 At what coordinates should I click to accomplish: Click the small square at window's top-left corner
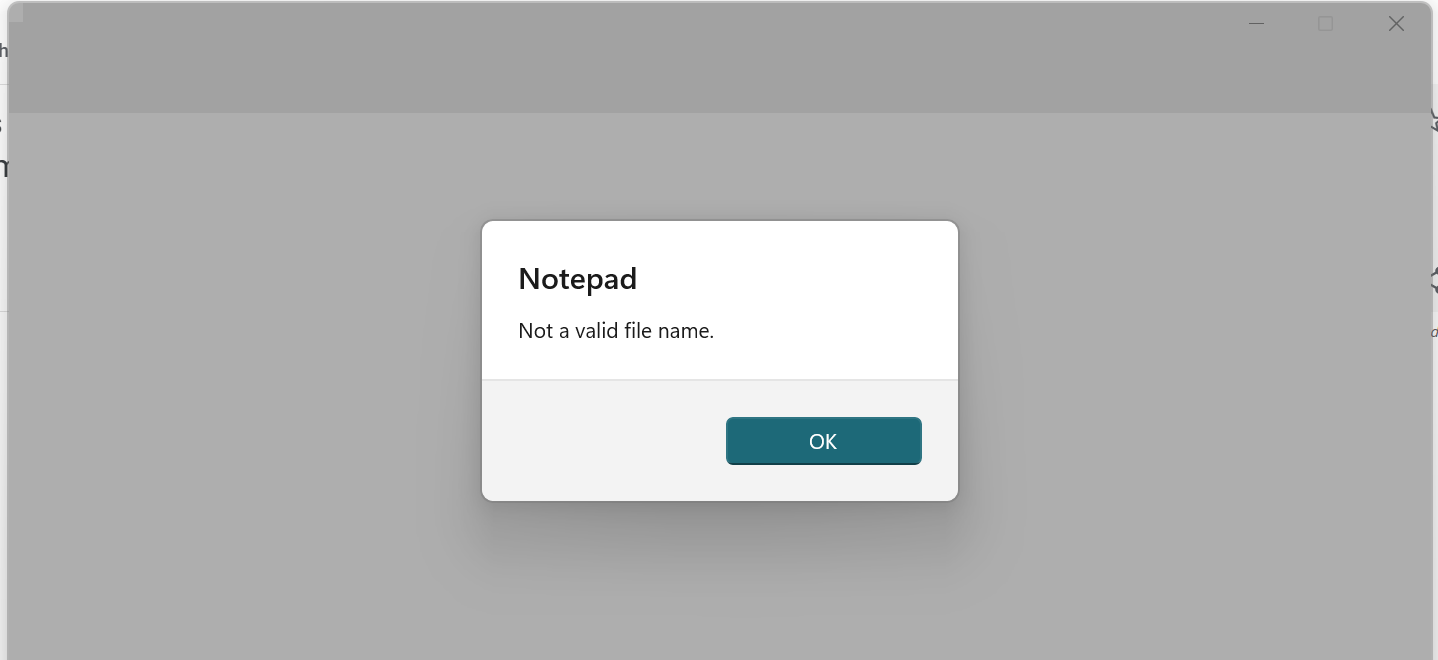(x=15, y=13)
